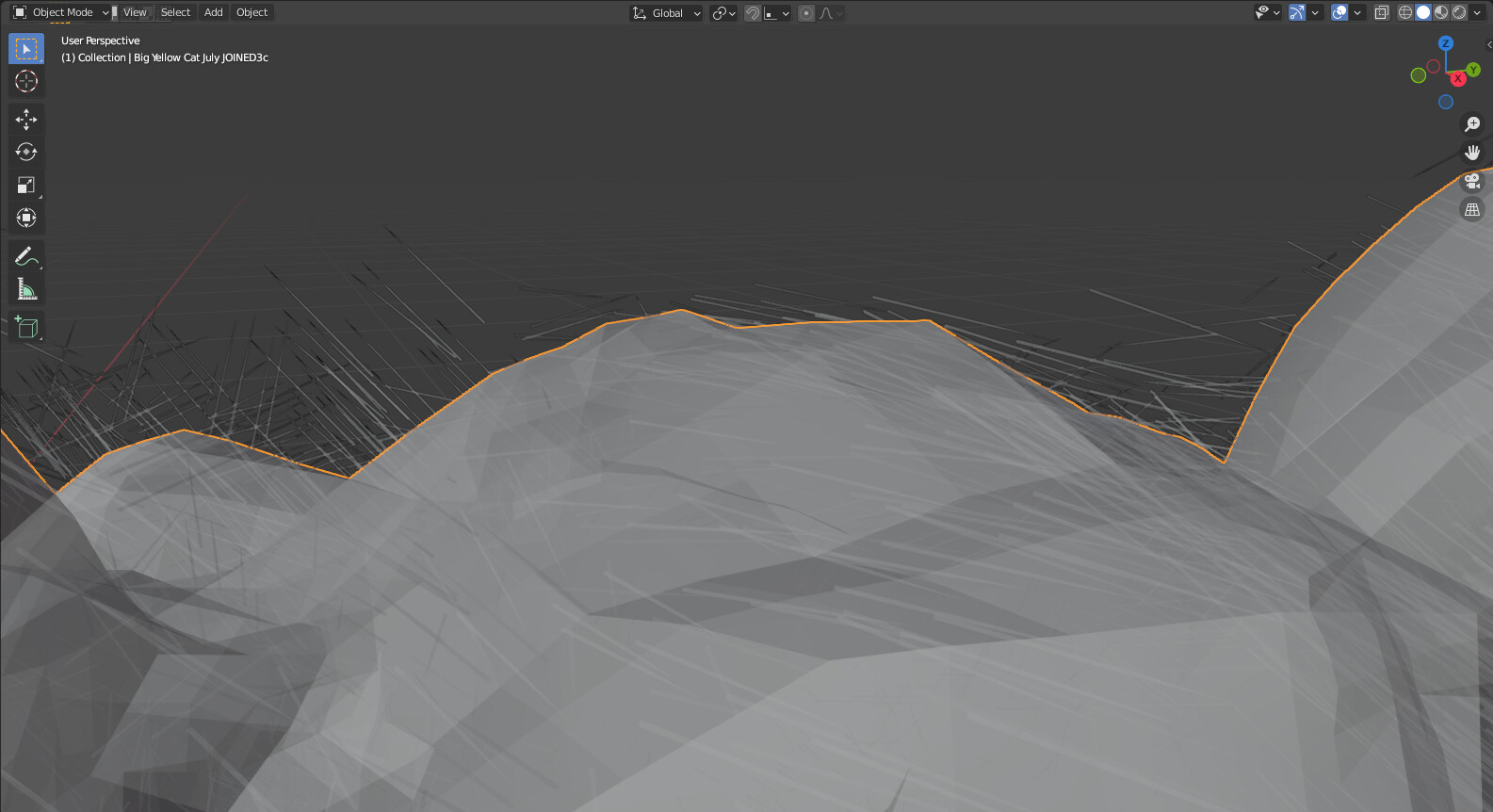The image size is (1493, 812).
Task: Toggle X-ray mode
Action: 1382,12
